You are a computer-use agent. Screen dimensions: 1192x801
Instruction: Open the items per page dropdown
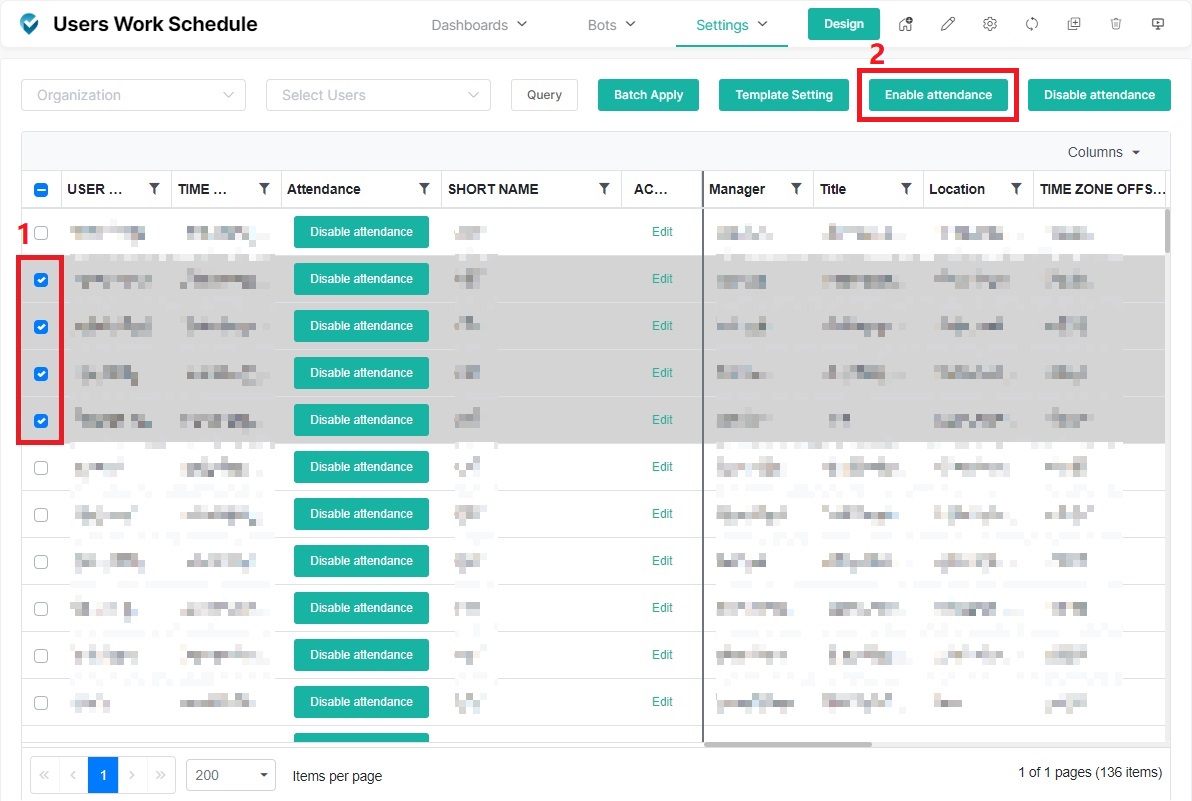(x=231, y=775)
